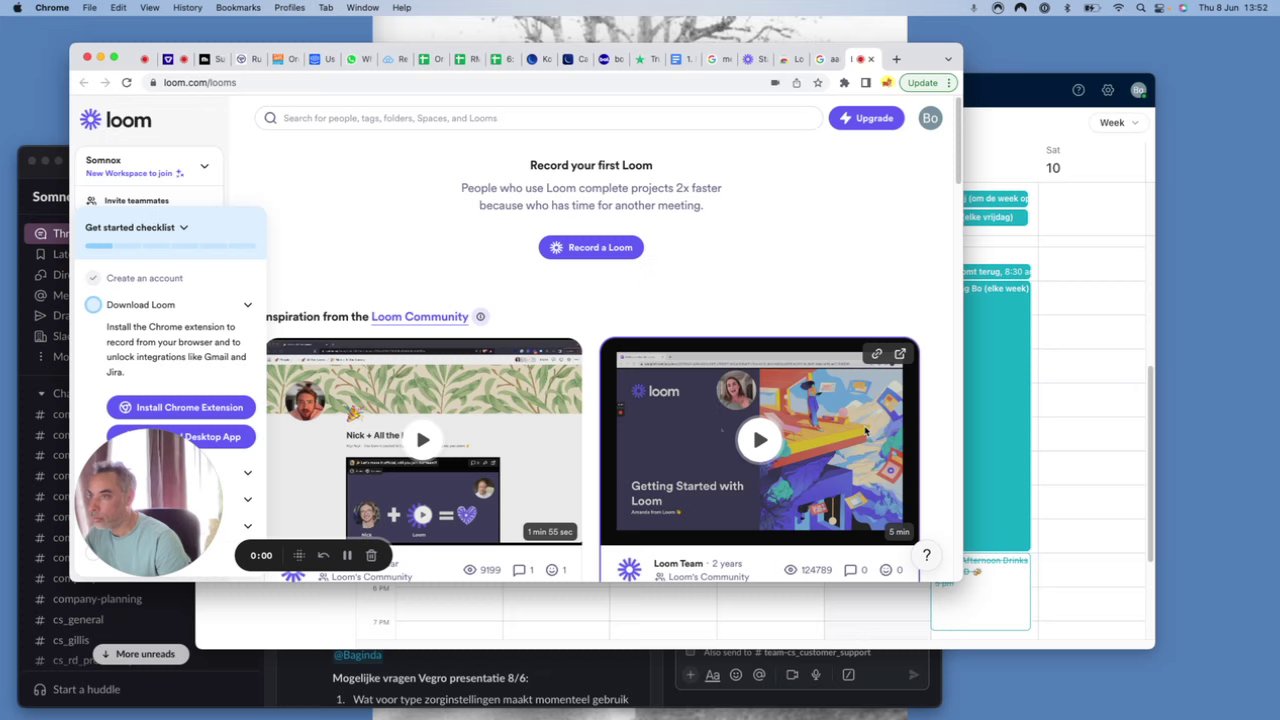Collapse the Get started checklist
Viewport: 1280px width, 720px height.
[x=184, y=228]
